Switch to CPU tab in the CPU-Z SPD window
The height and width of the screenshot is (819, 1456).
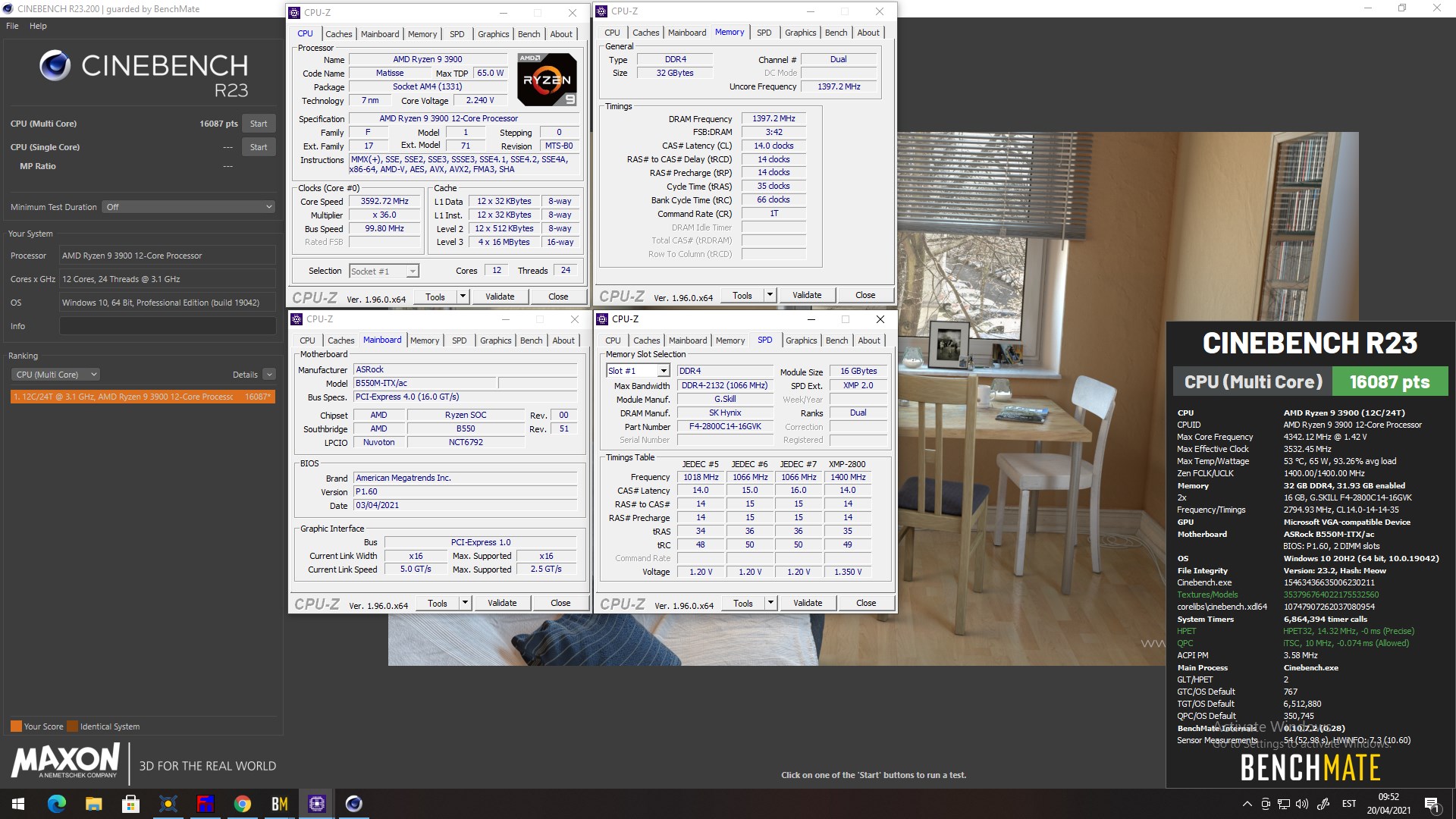pos(613,340)
